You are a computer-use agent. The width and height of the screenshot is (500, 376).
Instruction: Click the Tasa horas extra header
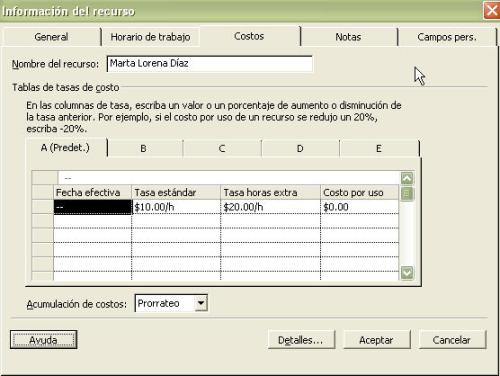[270, 192]
